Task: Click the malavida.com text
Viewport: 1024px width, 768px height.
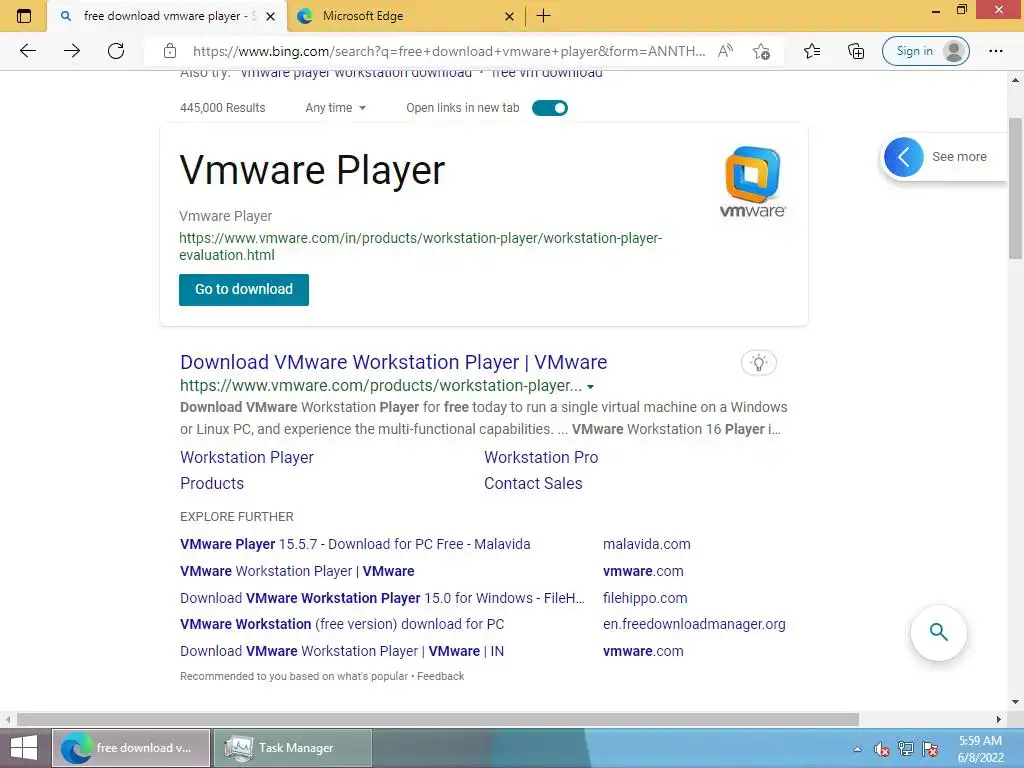Action: [647, 544]
